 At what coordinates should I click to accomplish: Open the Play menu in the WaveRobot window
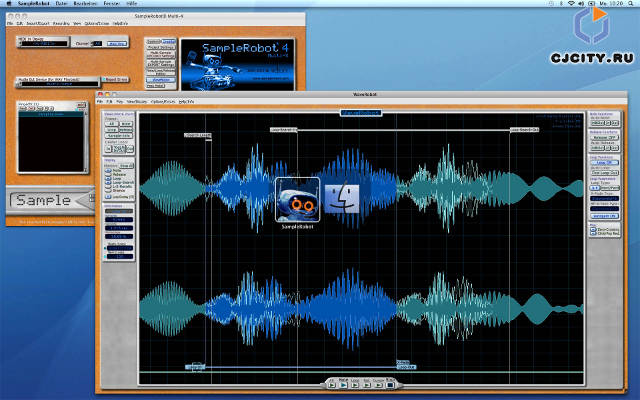click(x=120, y=101)
